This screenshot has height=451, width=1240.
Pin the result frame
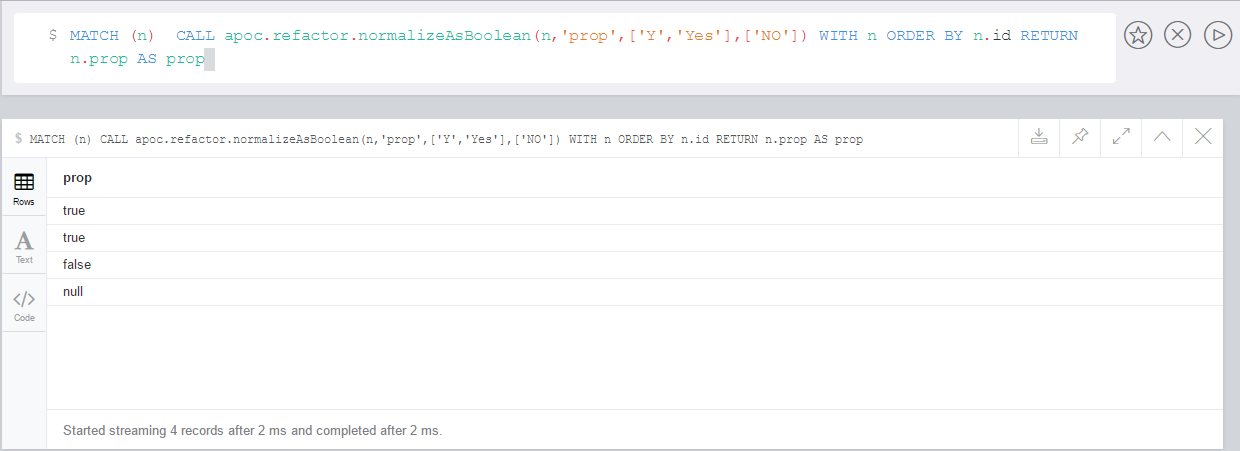(x=1079, y=138)
